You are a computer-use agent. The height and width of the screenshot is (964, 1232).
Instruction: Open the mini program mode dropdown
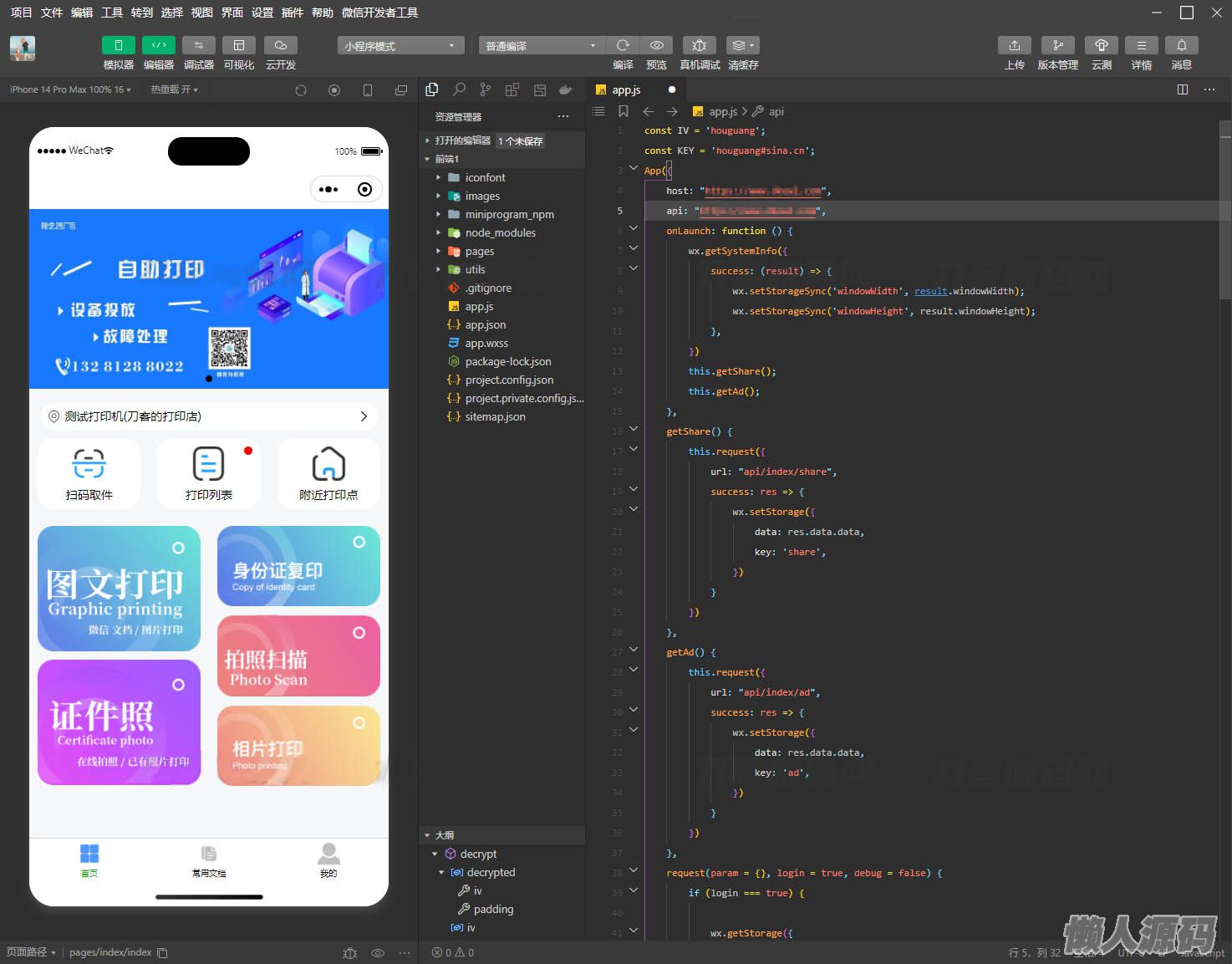click(x=400, y=46)
